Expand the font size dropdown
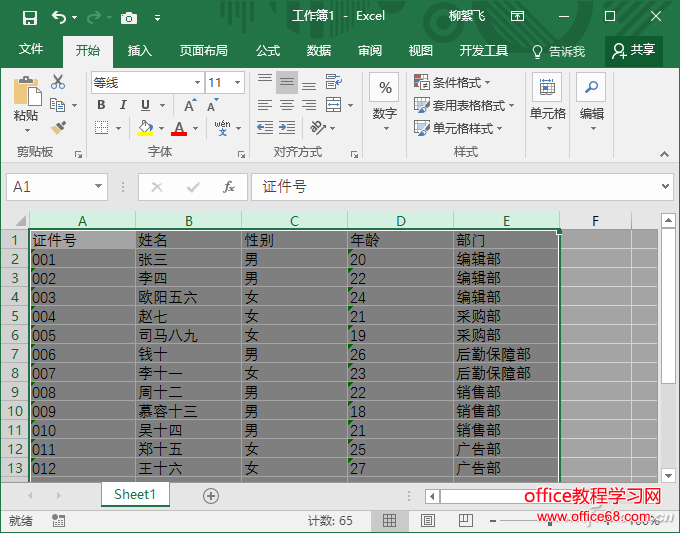Image resolution: width=680 pixels, height=533 pixels. pyautogui.click(x=237, y=83)
